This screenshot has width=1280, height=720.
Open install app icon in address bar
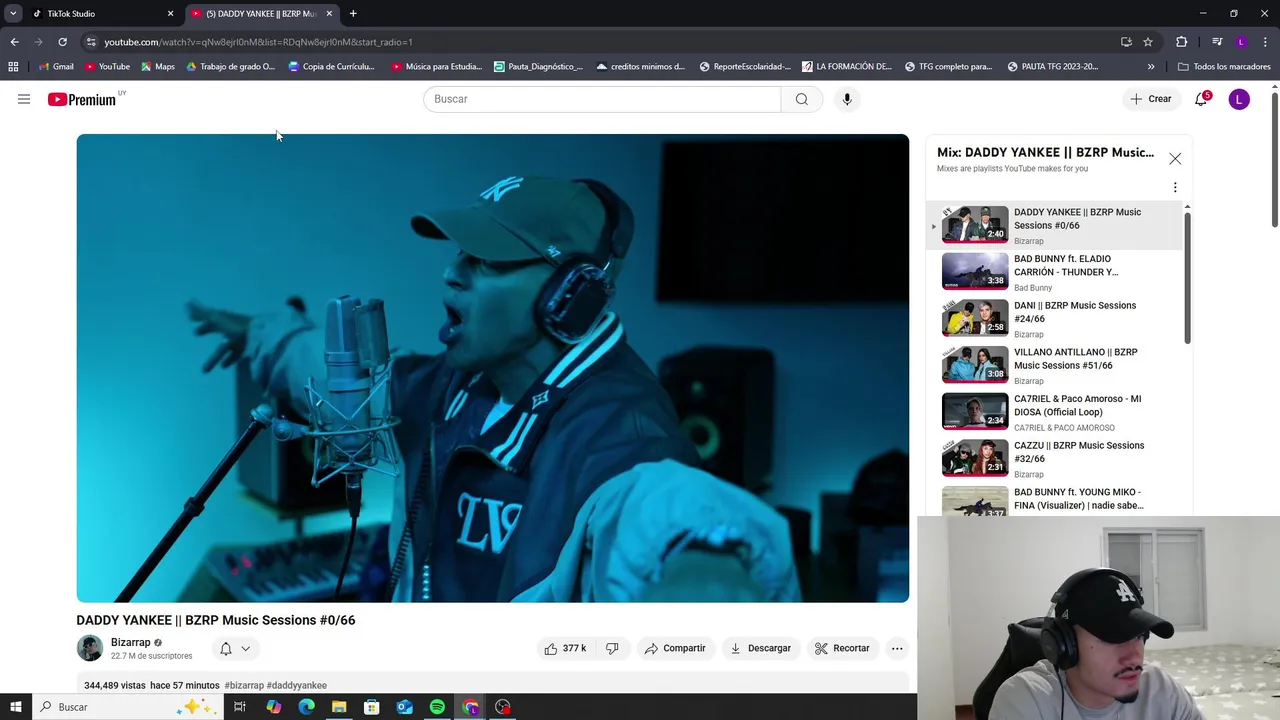tap(1126, 42)
